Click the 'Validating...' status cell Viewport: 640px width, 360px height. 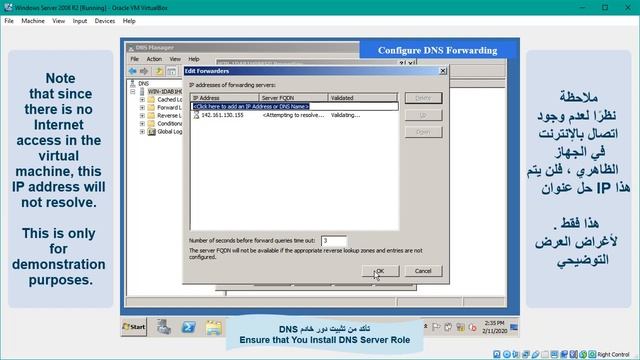[345, 116]
